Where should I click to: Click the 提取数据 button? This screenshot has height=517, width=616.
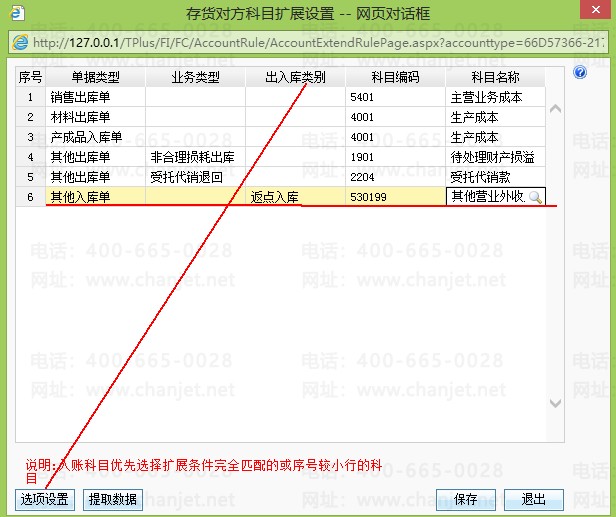[x=113, y=499]
